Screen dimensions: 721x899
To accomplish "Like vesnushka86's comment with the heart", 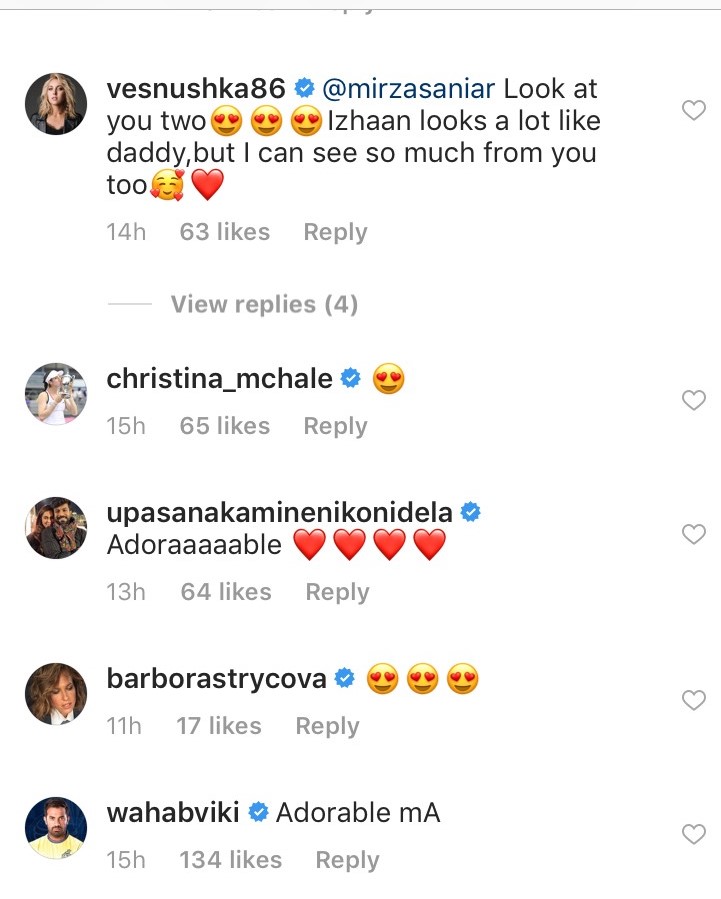I will point(693,111).
